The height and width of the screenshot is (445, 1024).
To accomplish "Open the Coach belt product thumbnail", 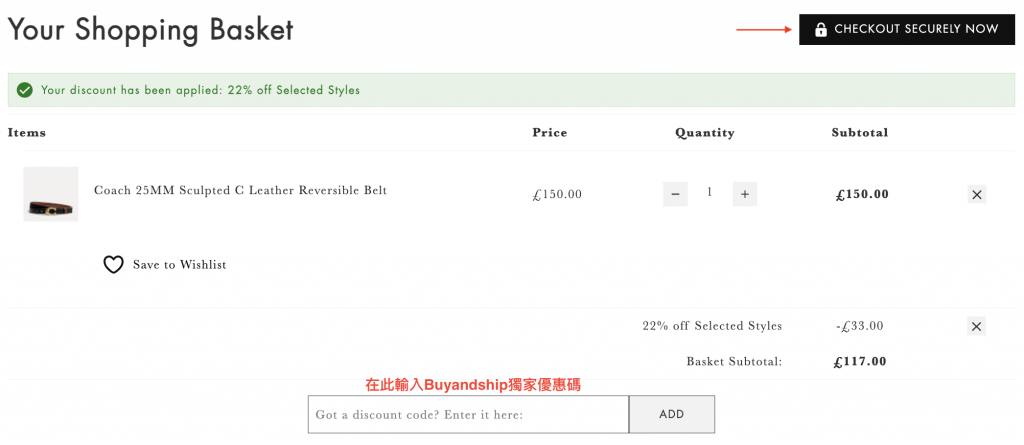I will click(51, 194).
